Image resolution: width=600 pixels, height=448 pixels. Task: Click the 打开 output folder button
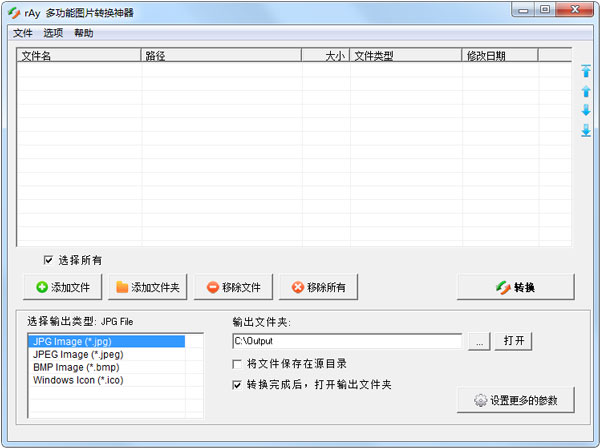pyautogui.click(x=513, y=340)
